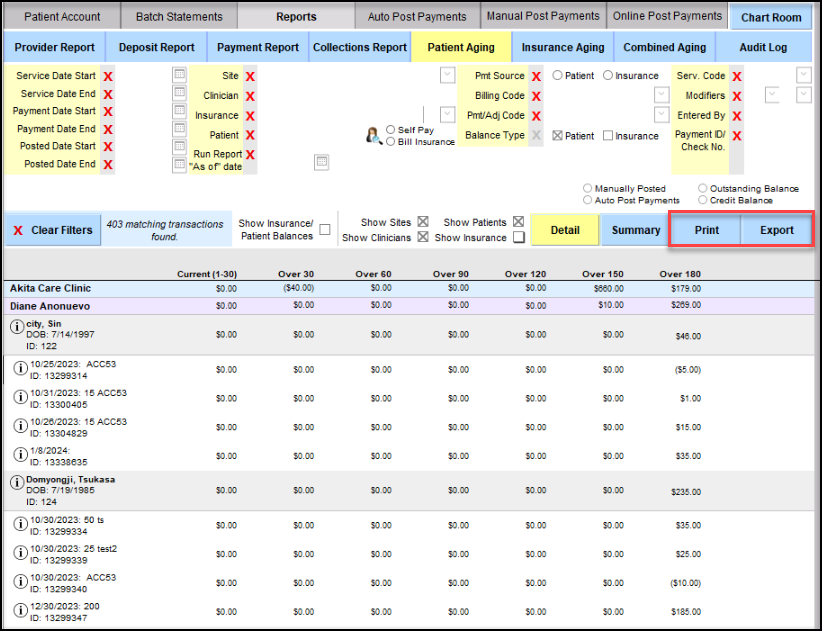The height and width of the screenshot is (631, 822).
Task: Open calendar for Service Date Start
Action: [x=179, y=75]
